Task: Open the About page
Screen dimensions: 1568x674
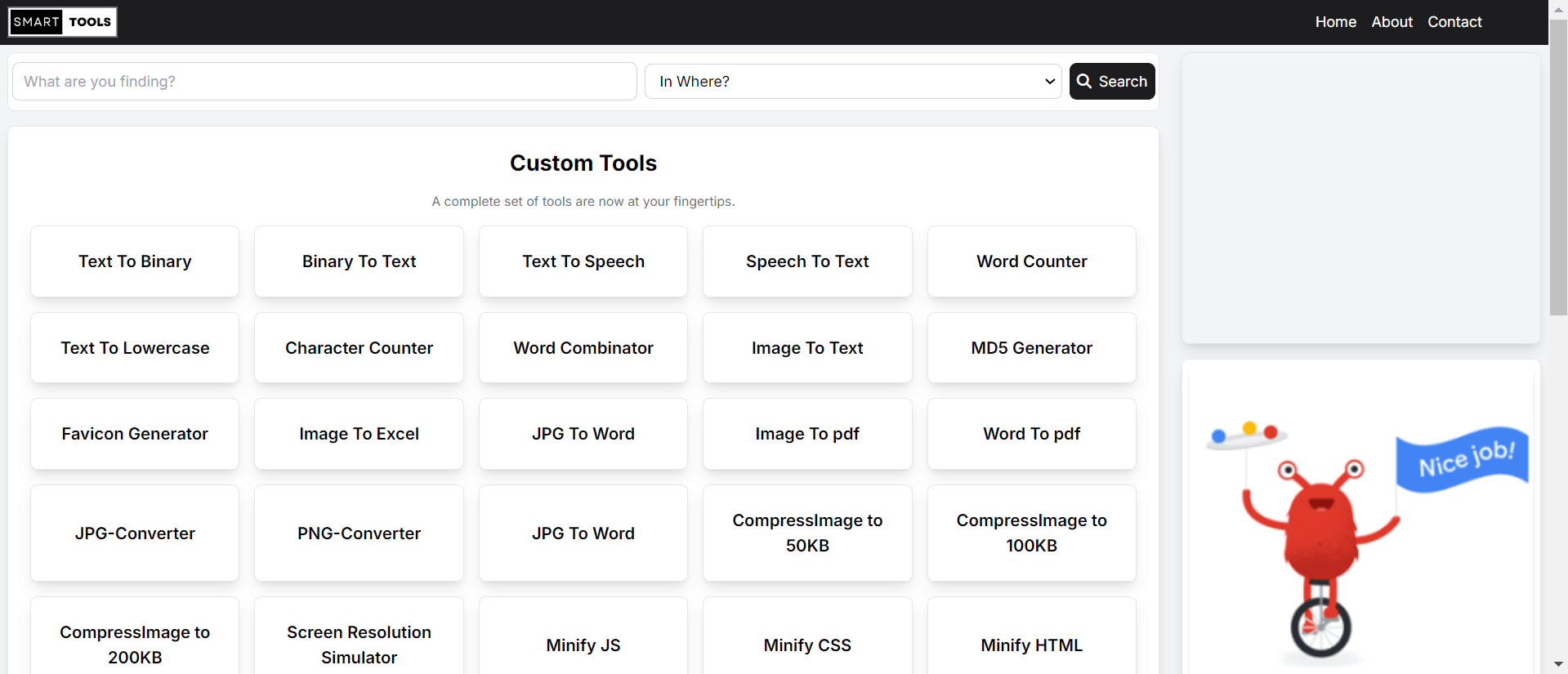Action: pos(1392,22)
